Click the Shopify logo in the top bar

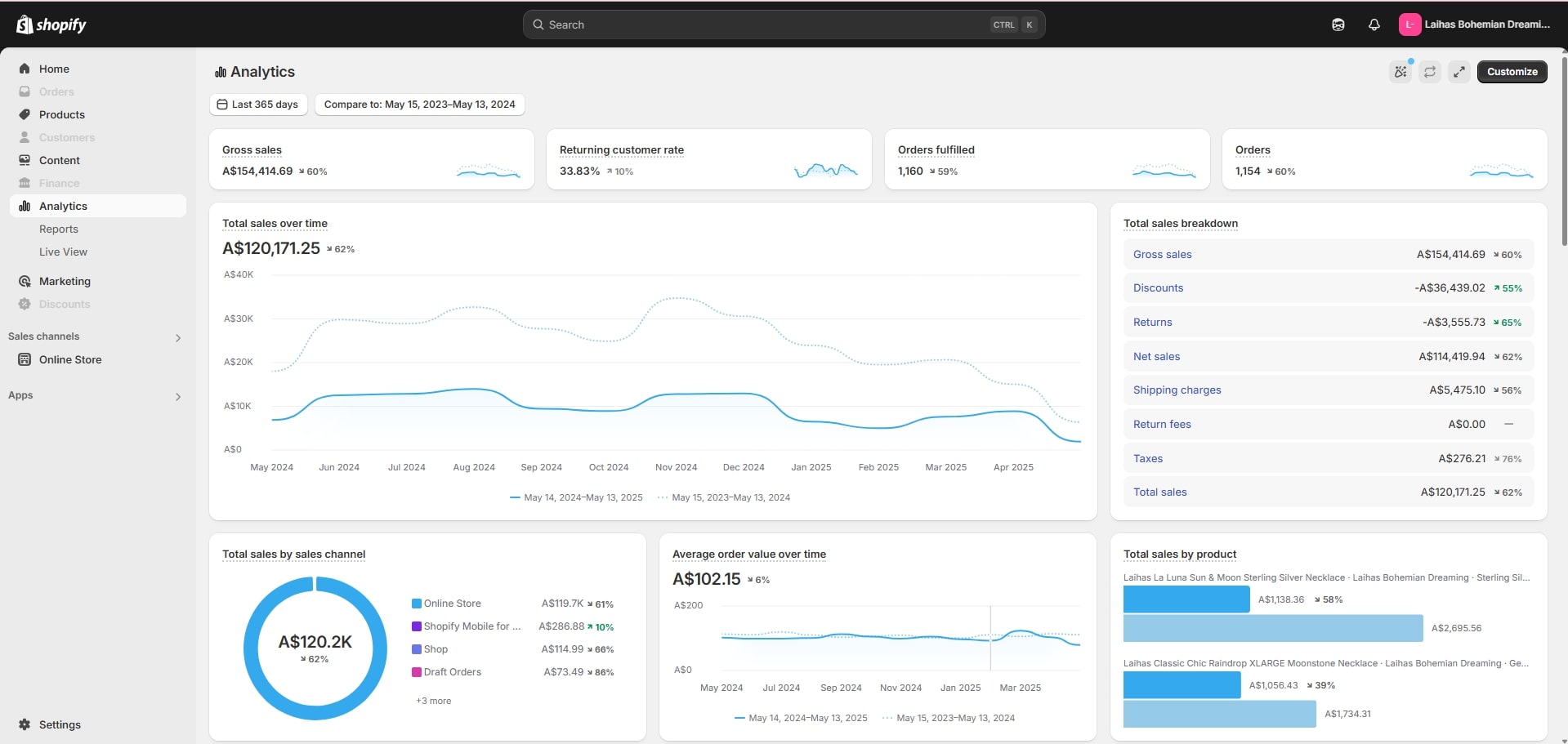(51, 25)
